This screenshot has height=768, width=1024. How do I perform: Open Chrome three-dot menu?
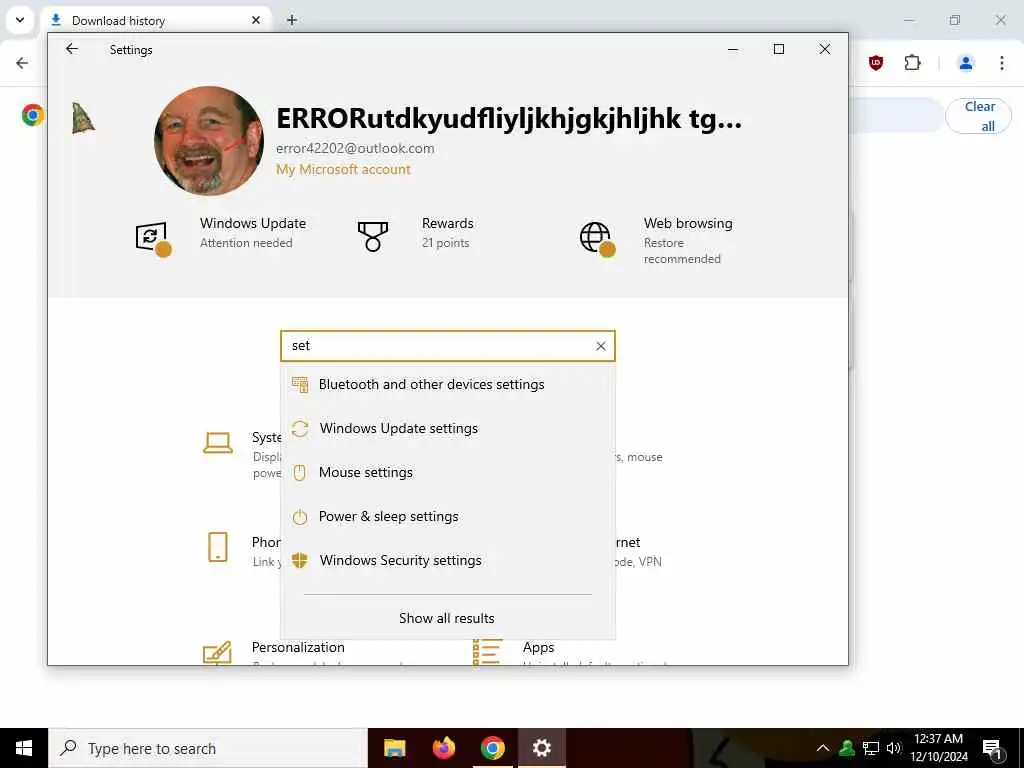[x=1002, y=63]
